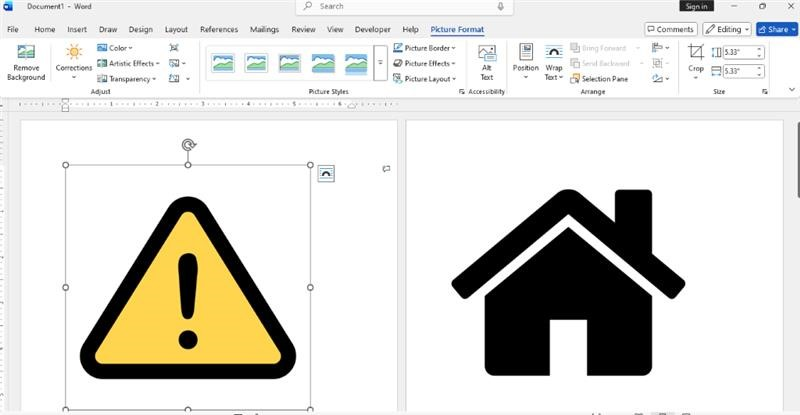
Task: Switch to the Help tab
Action: point(410,30)
